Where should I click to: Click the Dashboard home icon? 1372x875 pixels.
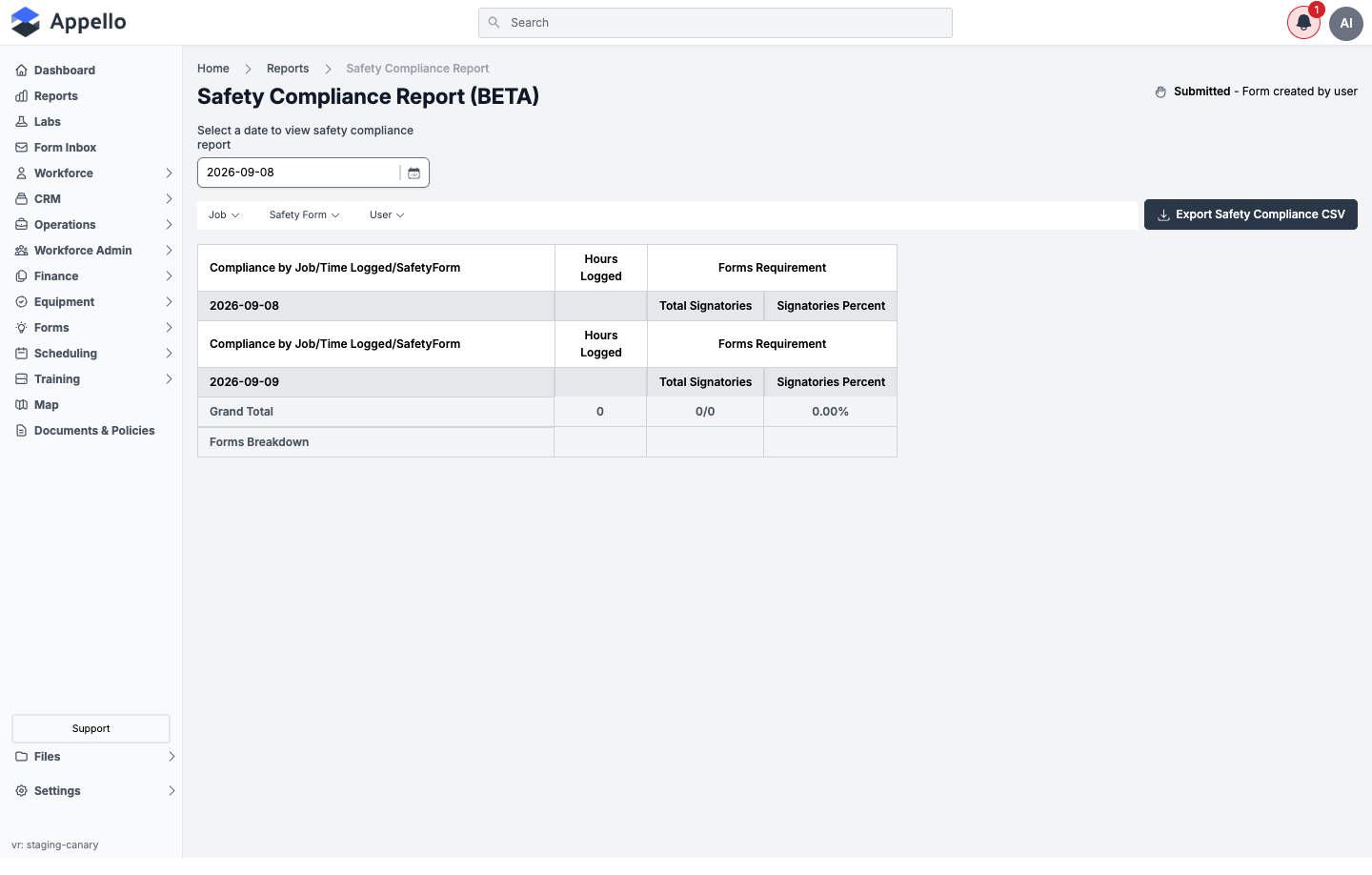(x=21, y=71)
